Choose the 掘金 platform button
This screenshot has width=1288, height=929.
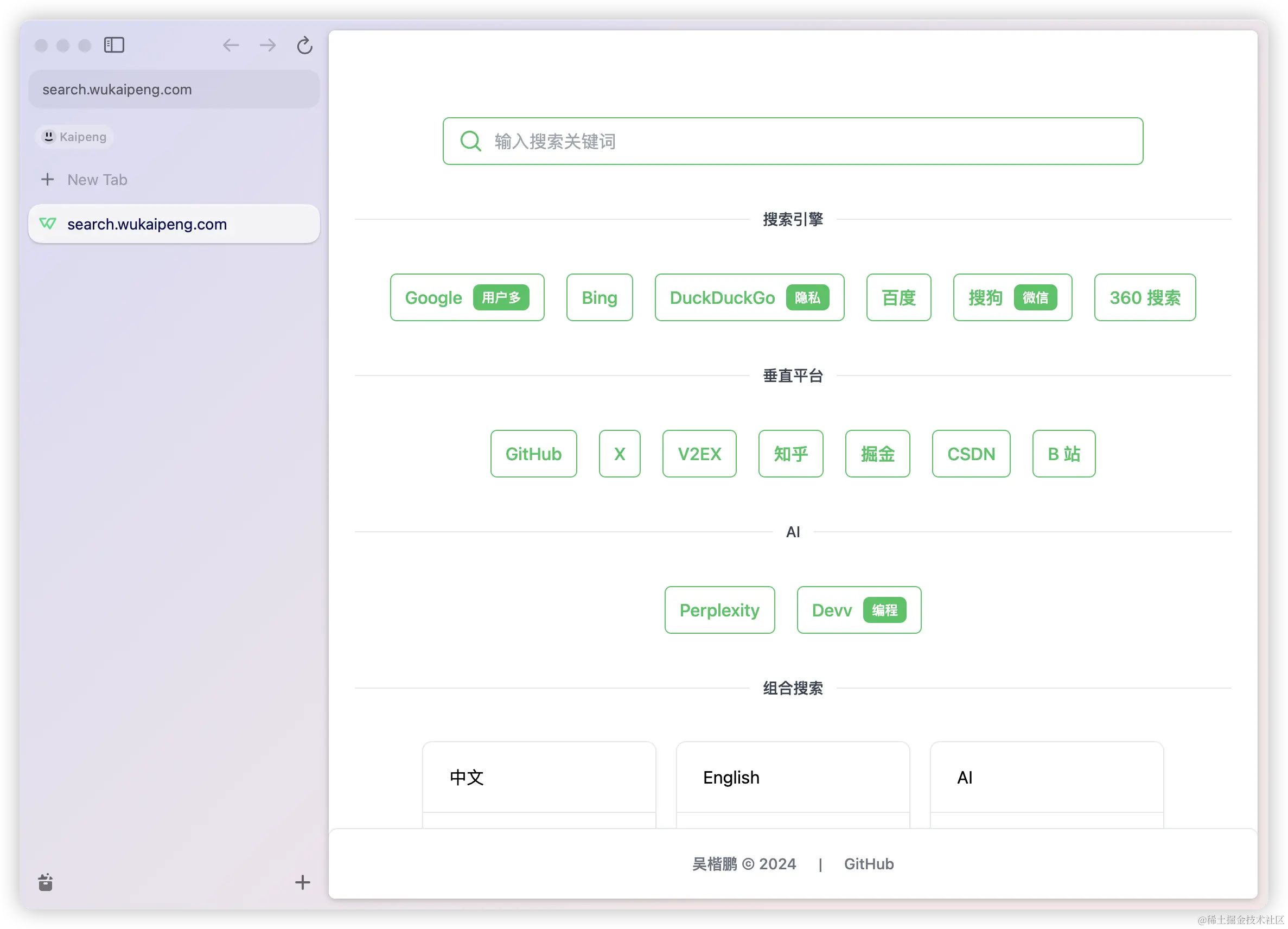[877, 454]
